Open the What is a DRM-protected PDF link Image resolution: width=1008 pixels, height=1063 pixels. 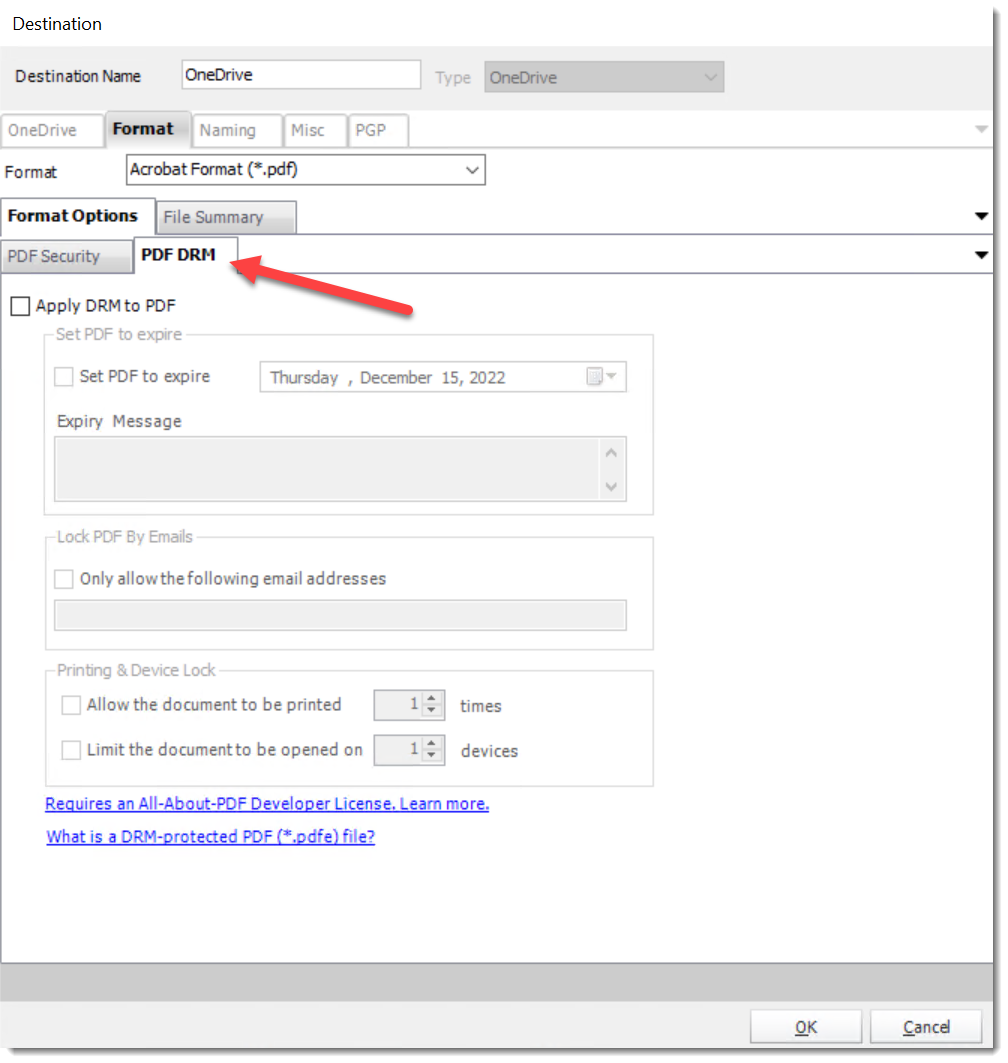(209, 837)
